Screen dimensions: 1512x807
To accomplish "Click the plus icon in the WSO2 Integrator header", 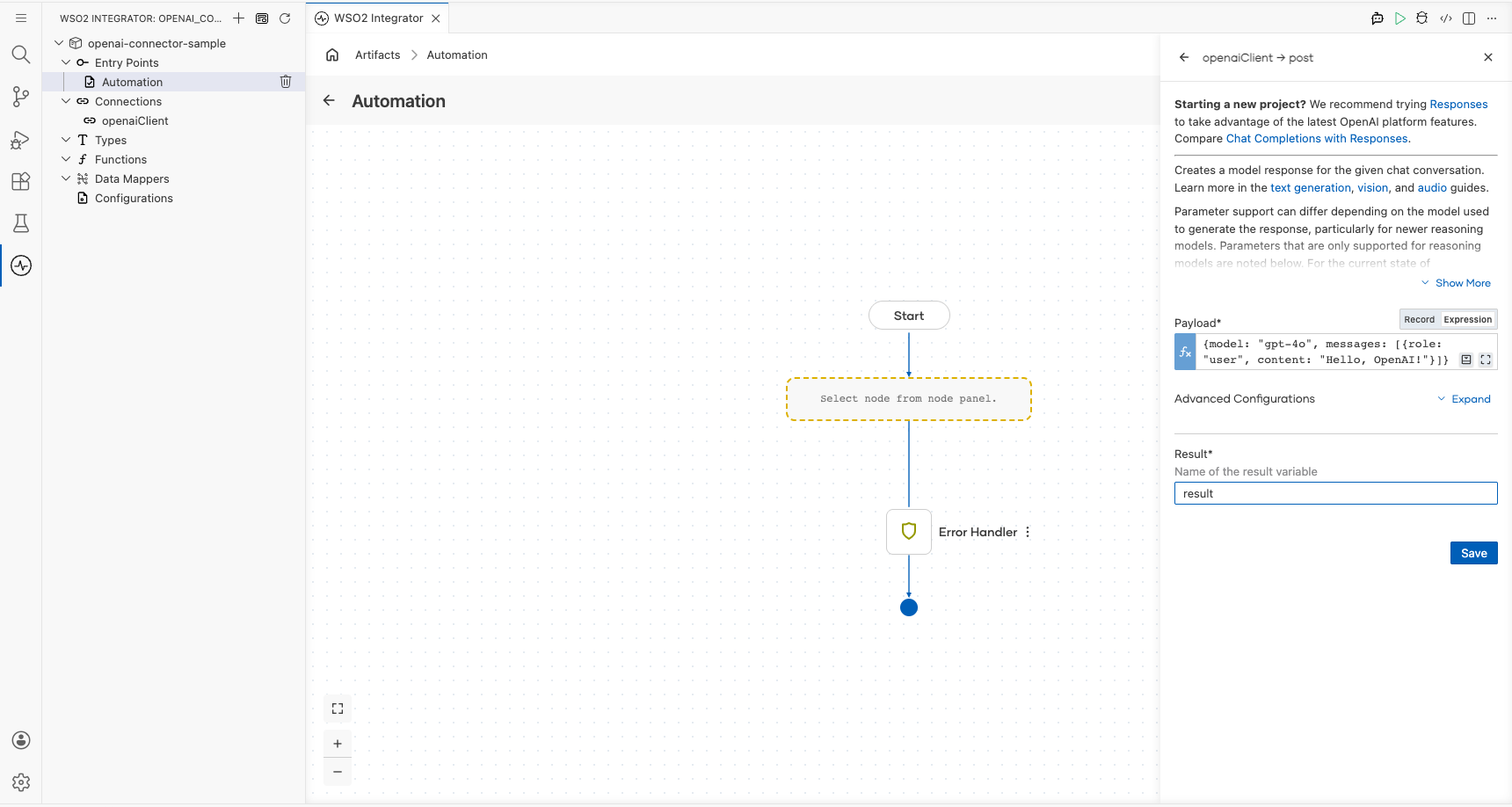I will click(238, 18).
